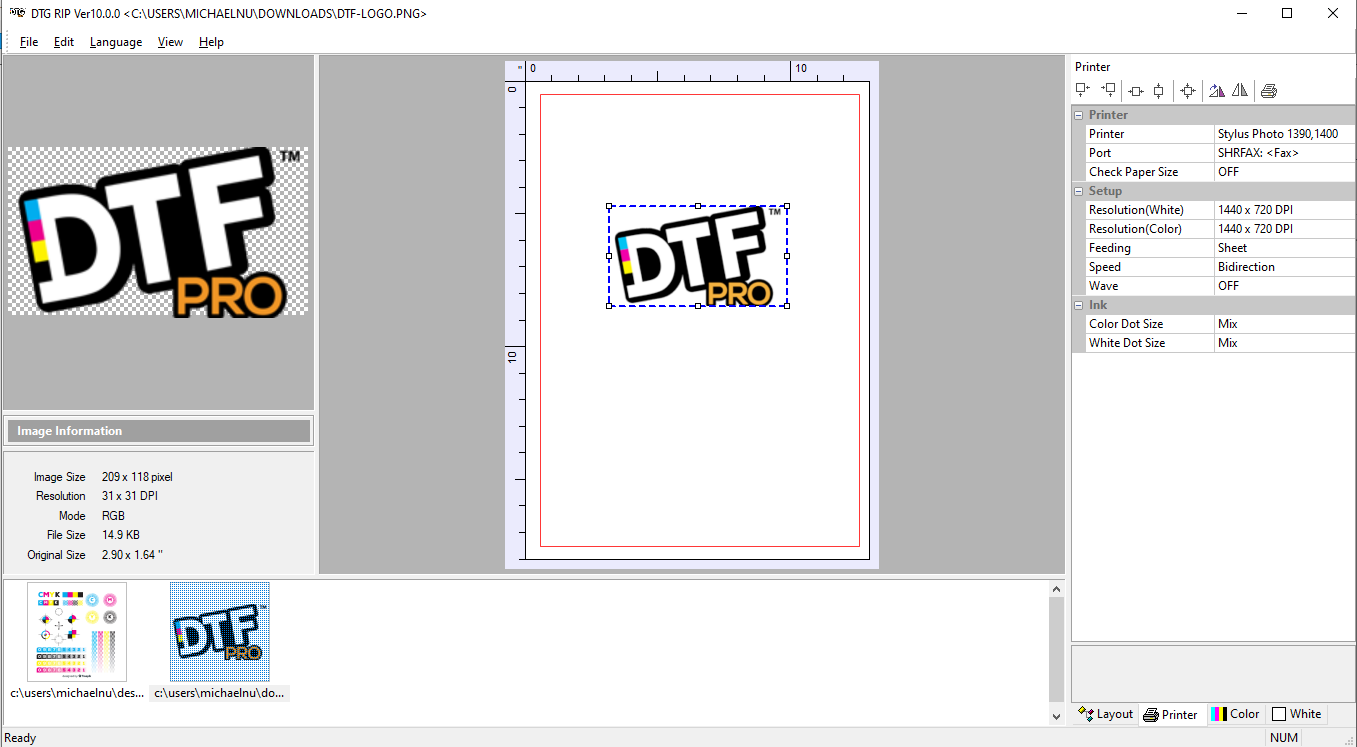Click the print icon in Printer toolbar
This screenshot has height=747, width=1357.
(x=1269, y=91)
